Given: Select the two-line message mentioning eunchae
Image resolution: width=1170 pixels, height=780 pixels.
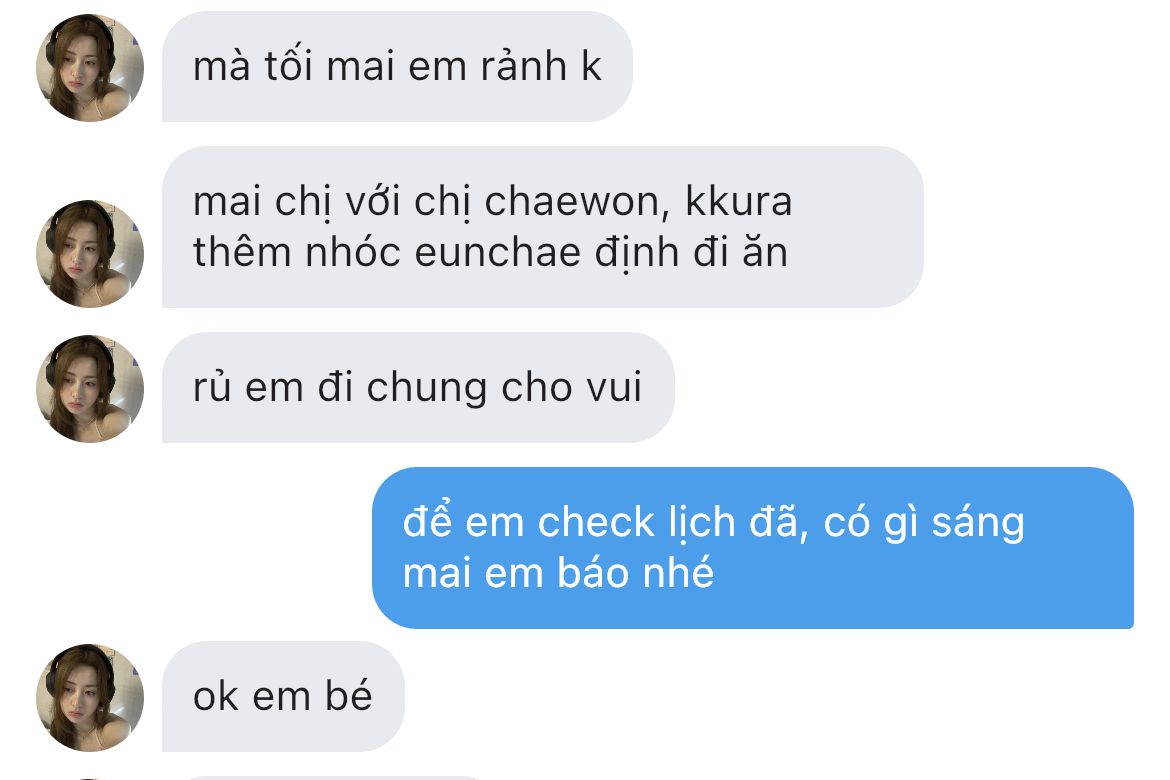Looking at the screenshot, I should [542, 227].
